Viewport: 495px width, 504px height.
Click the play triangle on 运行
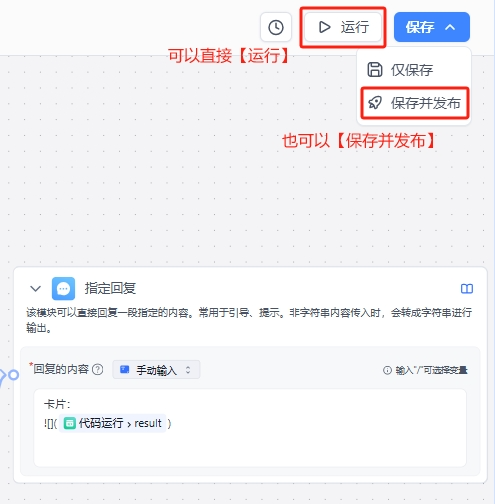pos(324,27)
